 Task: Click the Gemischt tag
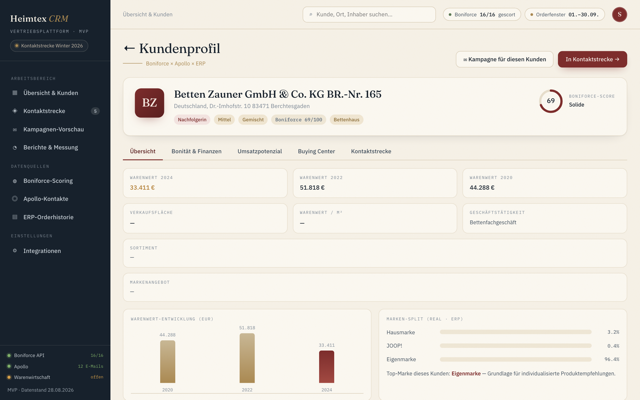[253, 120]
